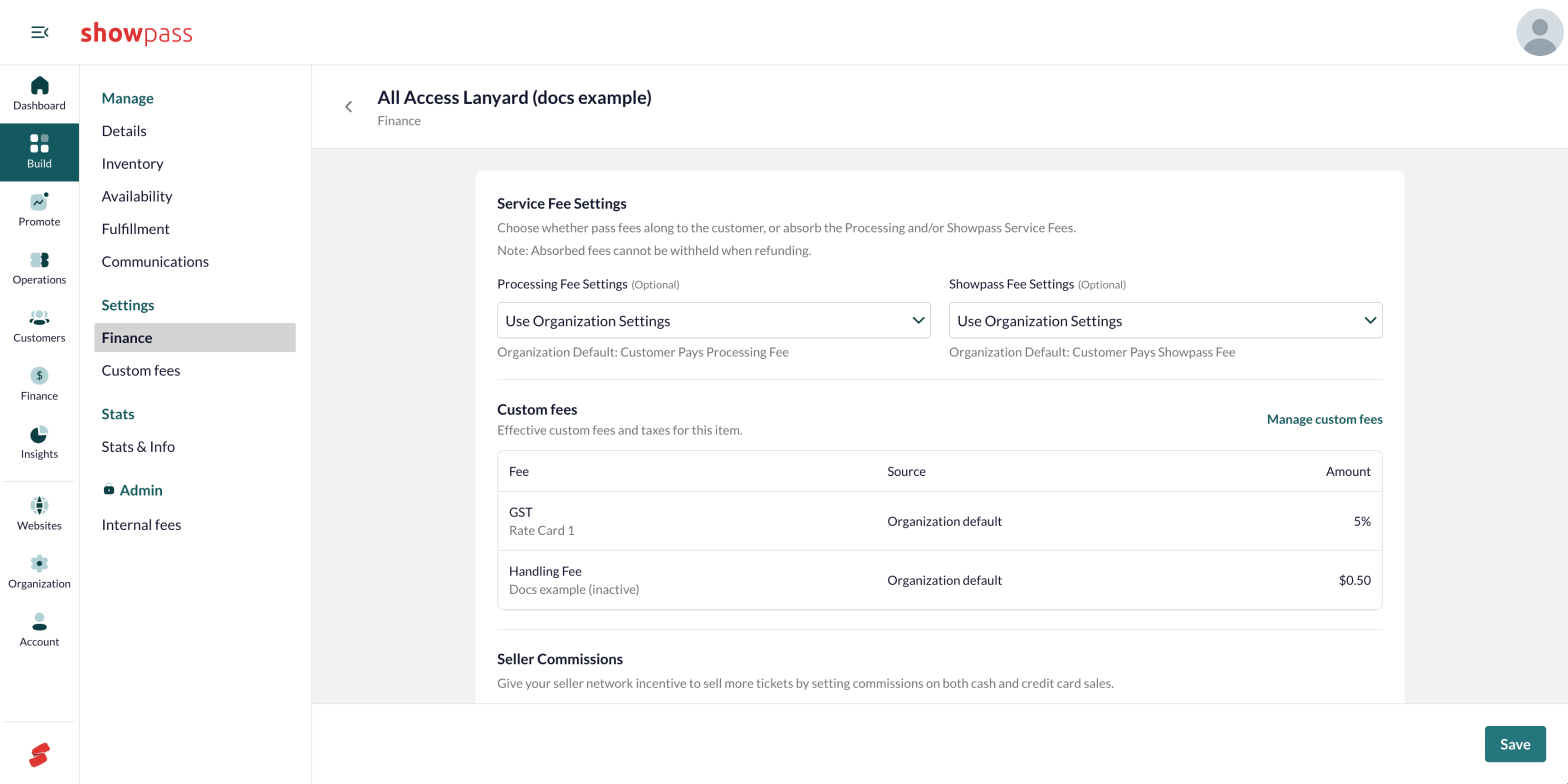Image resolution: width=1568 pixels, height=784 pixels.
Task: Open the Customers section
Action: (x=39, y=326)
